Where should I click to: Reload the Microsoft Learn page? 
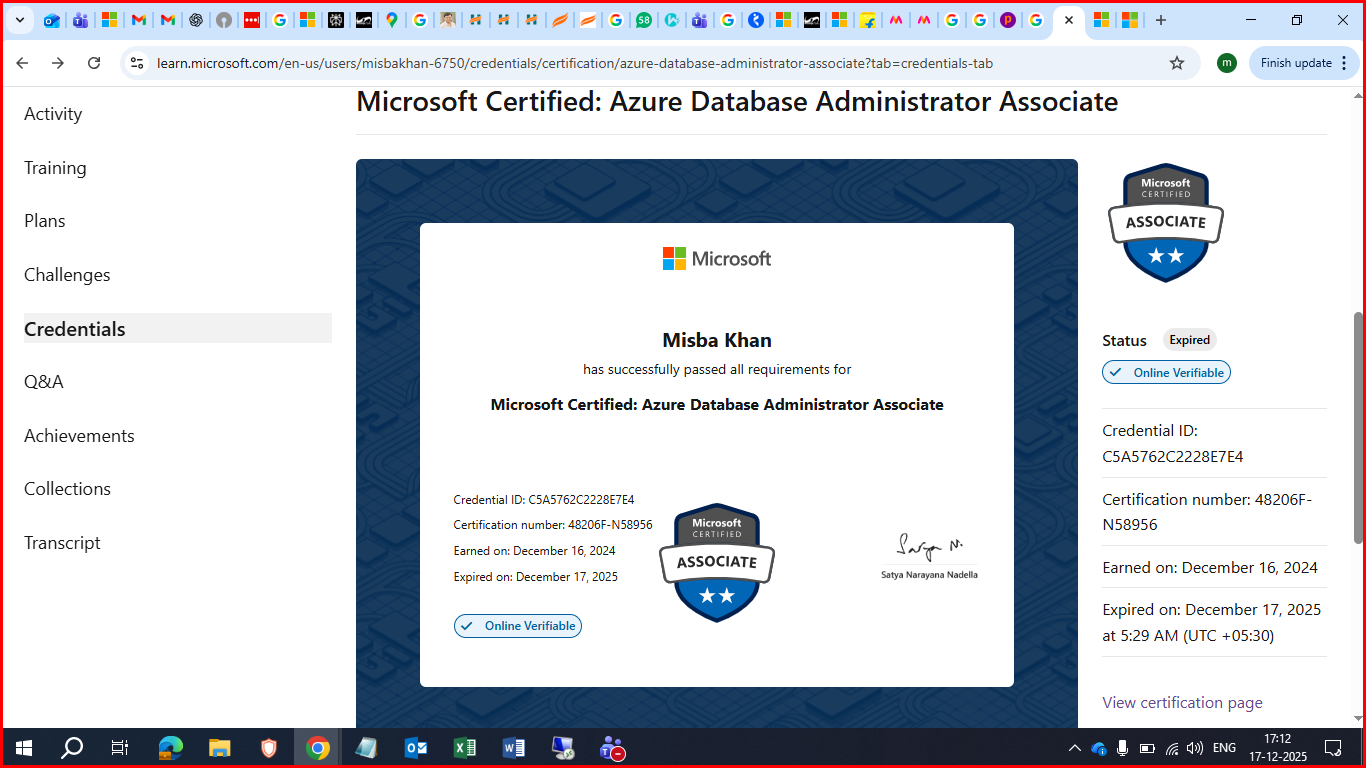pyautogui.click(x=94, y=63)
